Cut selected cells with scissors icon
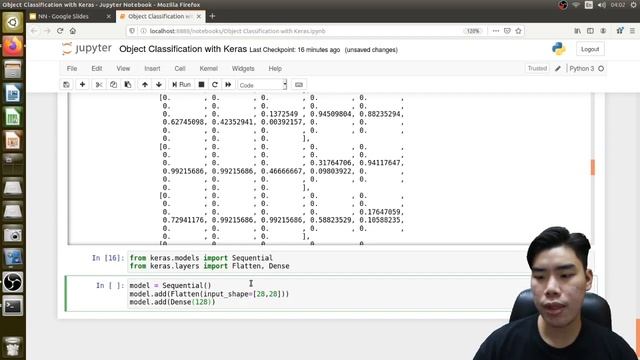Screen dimensions: 640x360 coord(99,84)
